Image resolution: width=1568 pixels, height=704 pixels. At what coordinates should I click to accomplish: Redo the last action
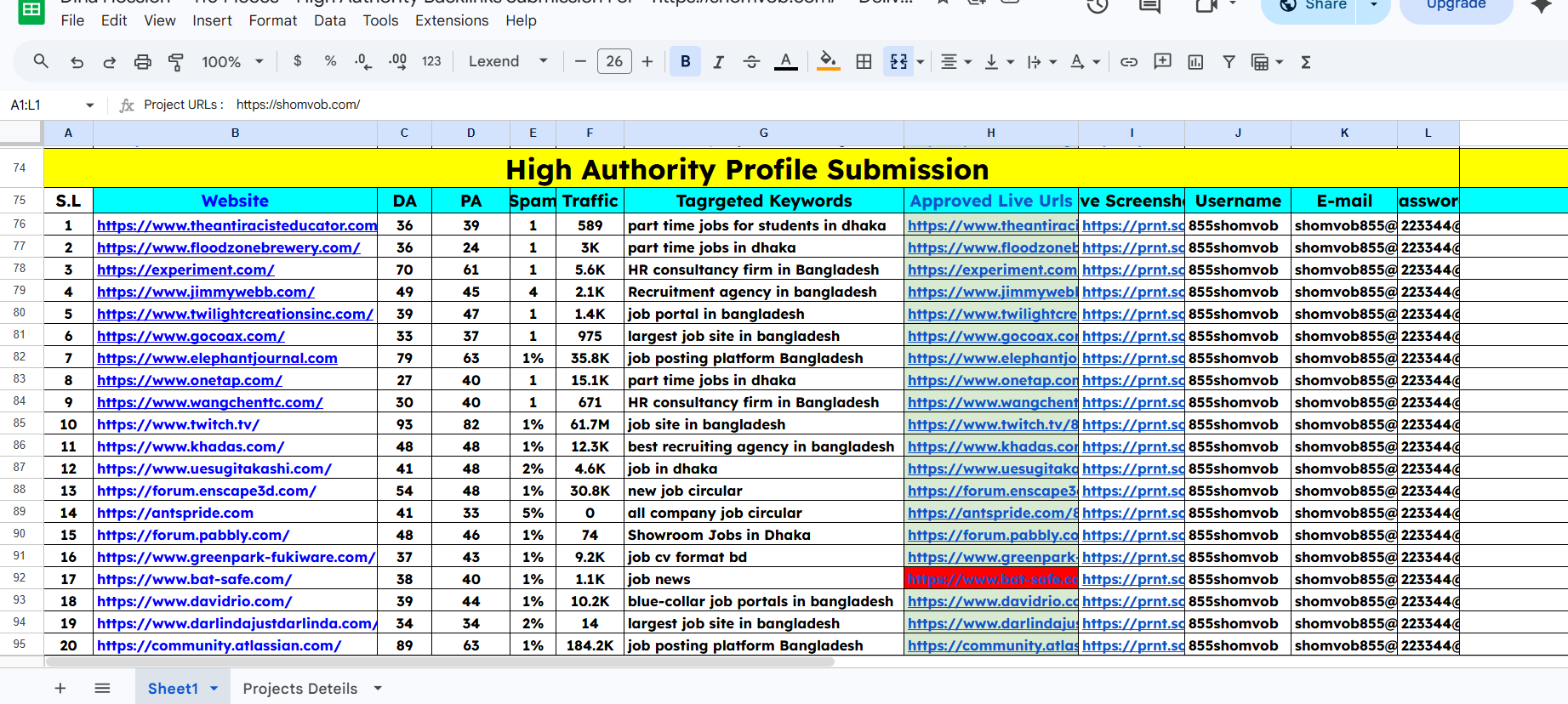coord(110,61)
